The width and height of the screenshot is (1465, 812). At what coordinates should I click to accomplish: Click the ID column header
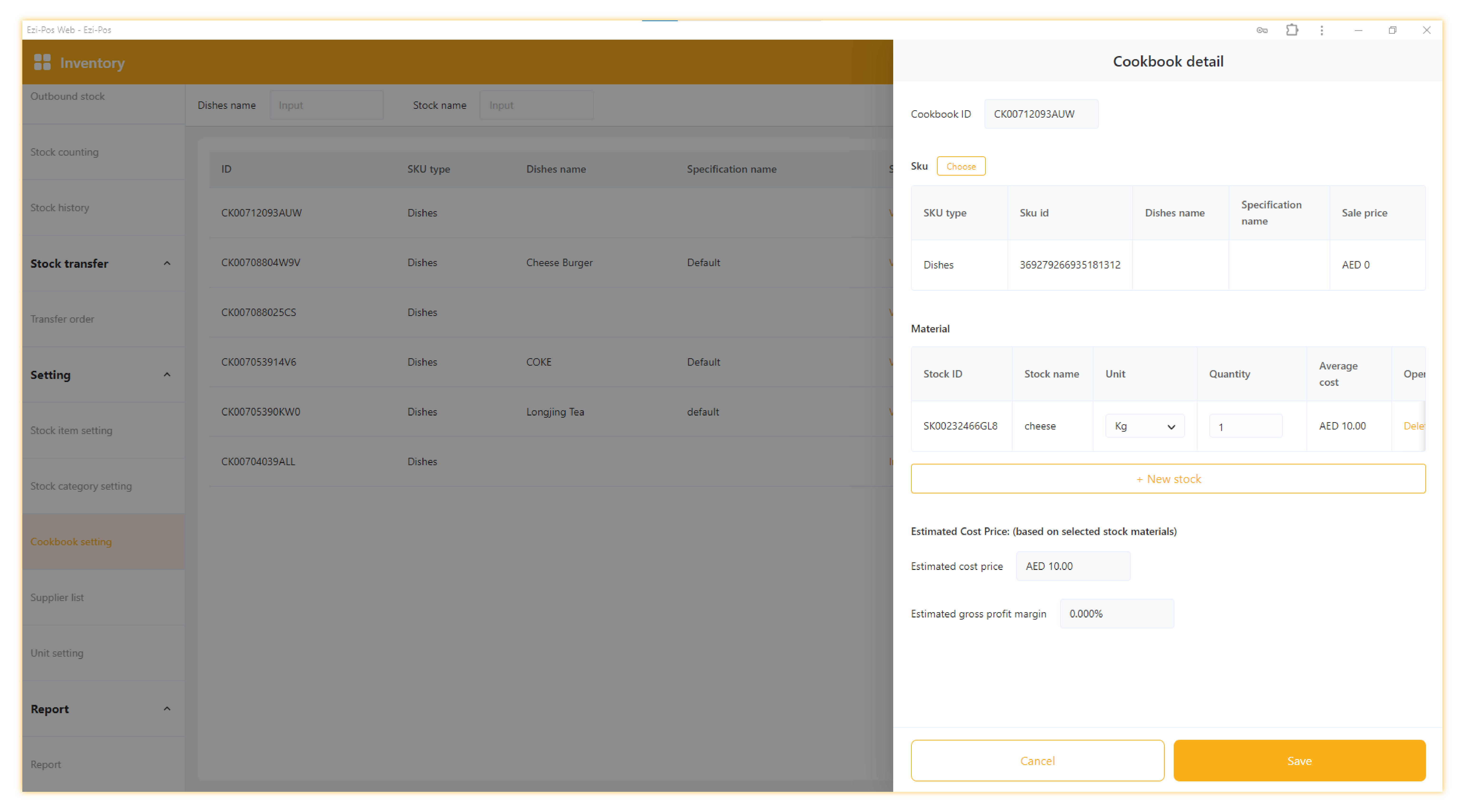pos(226,169)
